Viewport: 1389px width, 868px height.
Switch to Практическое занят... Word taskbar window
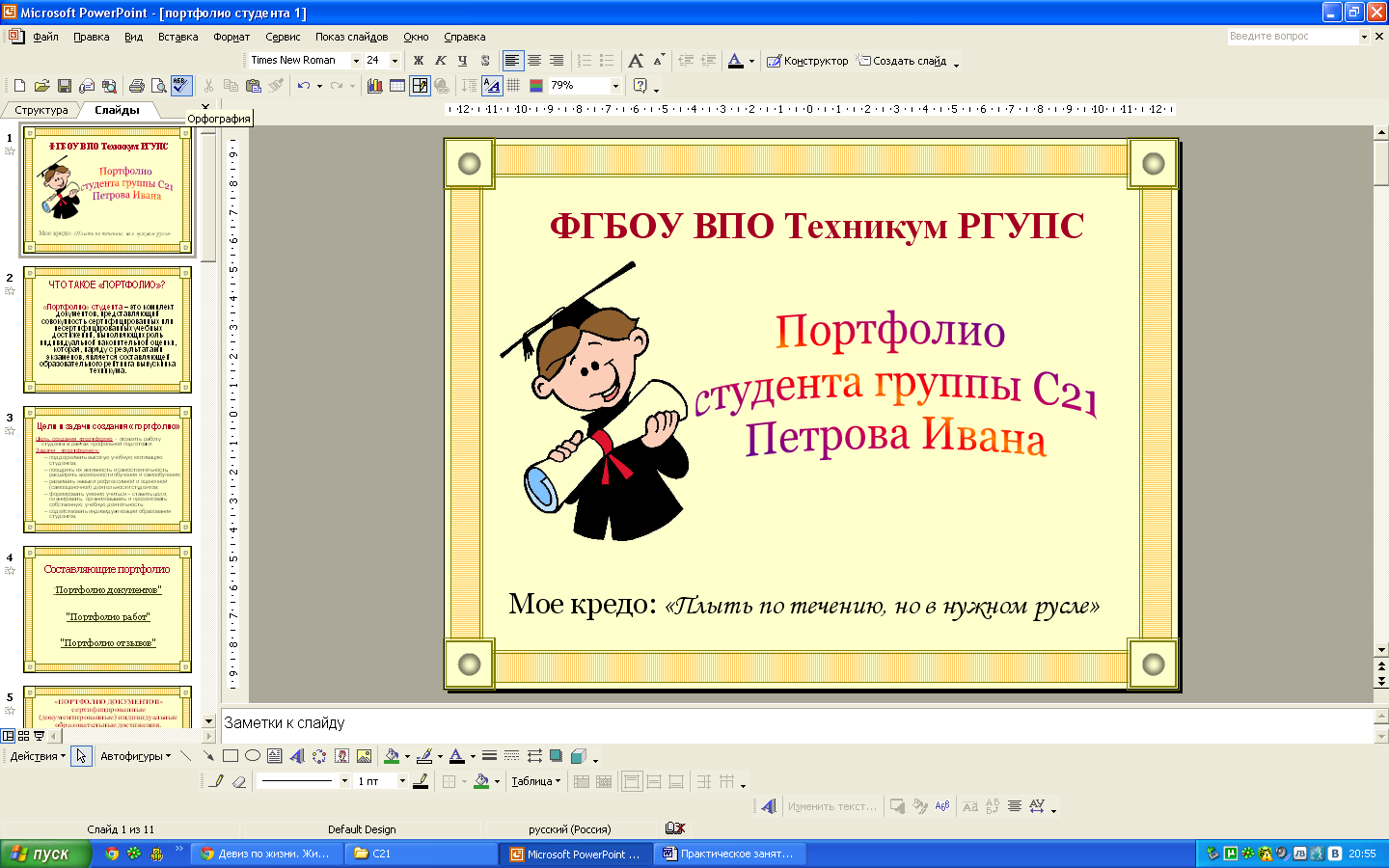[729, 854]
